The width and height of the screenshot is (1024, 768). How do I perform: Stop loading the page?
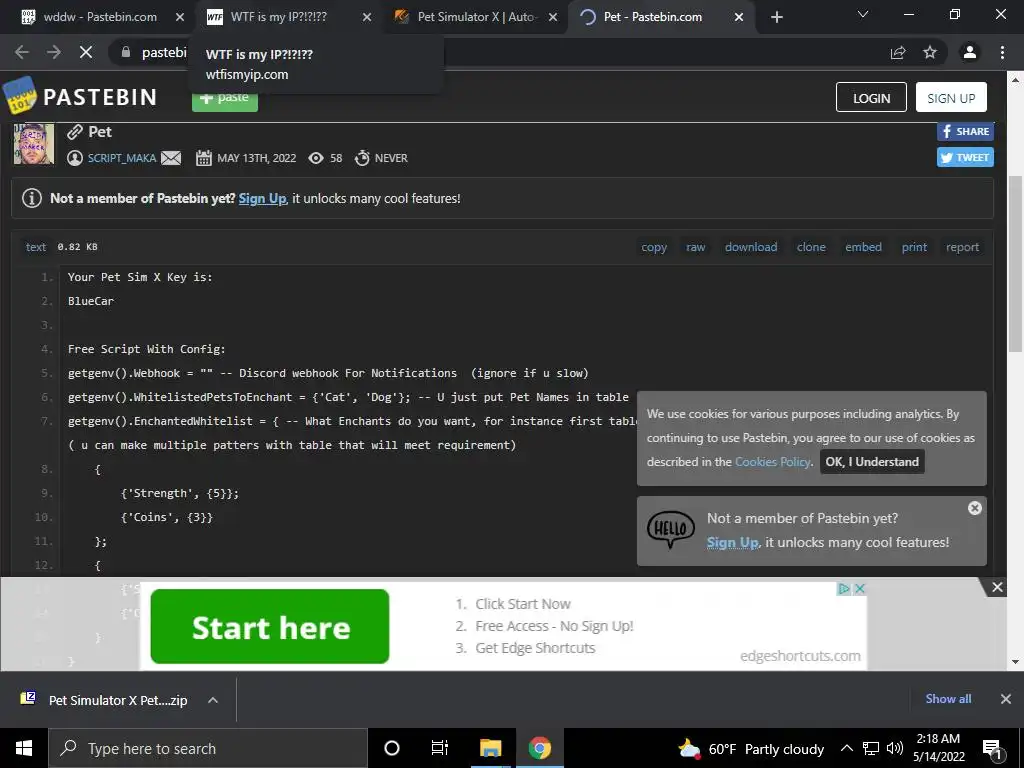click(86, 52)
